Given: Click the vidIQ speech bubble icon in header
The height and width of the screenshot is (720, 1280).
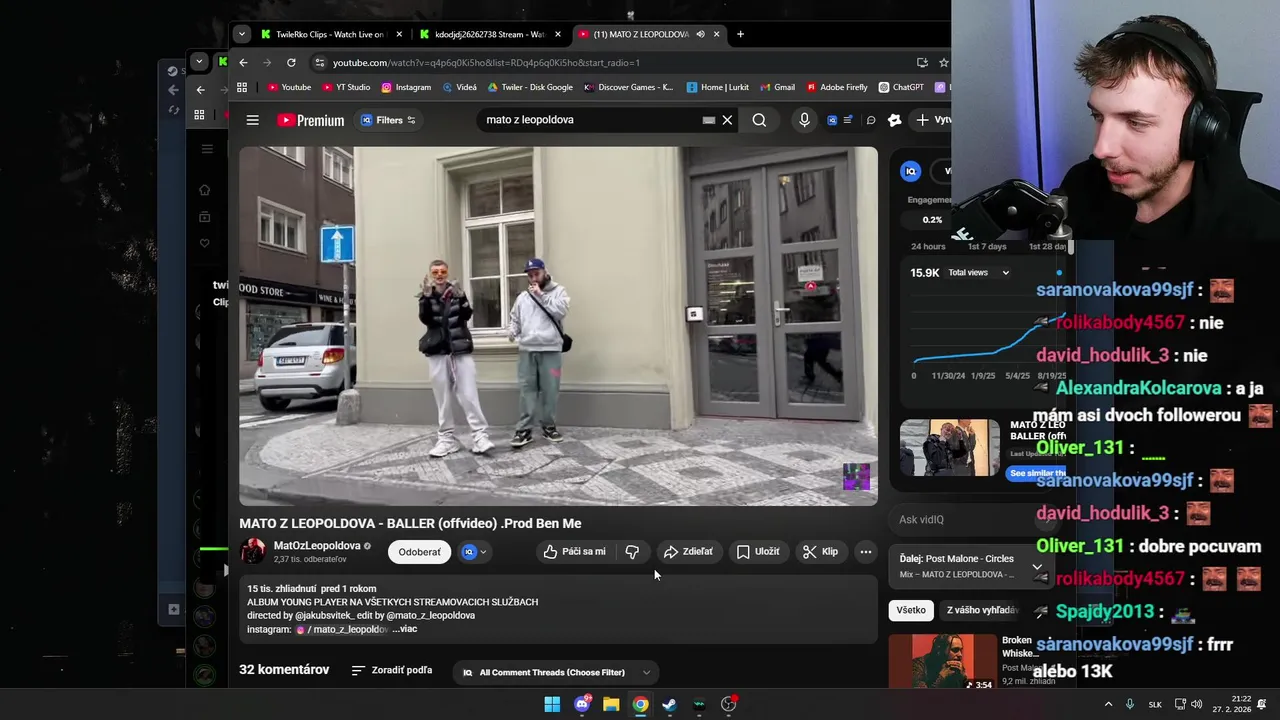Looking at the screenshot, I should [x=871, y=120].
